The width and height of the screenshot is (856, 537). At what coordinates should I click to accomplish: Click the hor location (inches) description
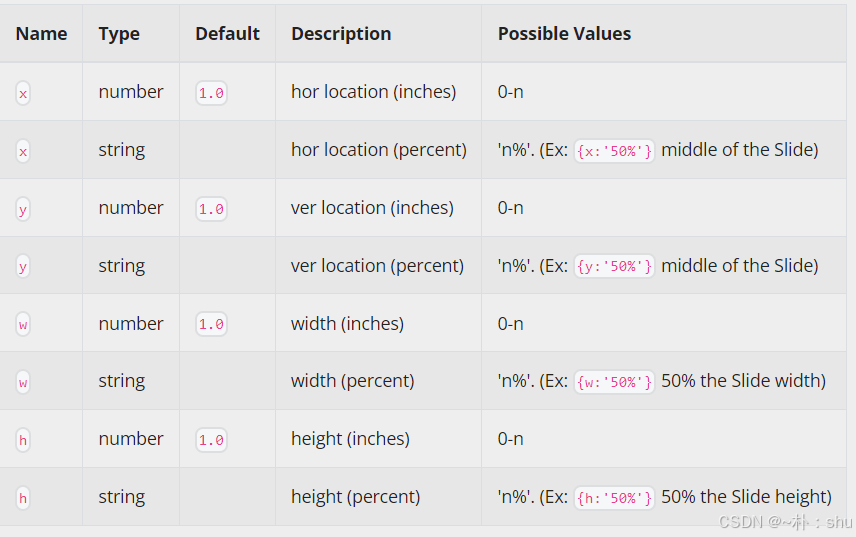coord(373,92)
